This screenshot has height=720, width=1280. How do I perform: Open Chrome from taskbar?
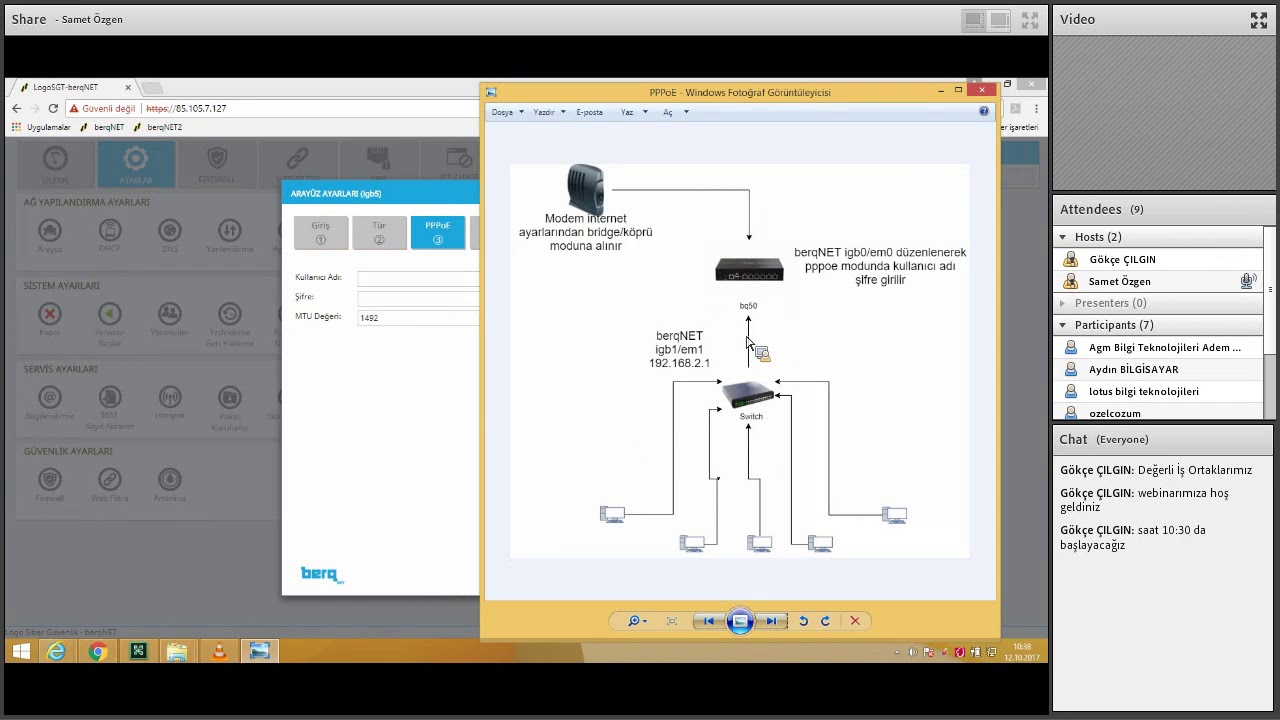coord(97,651)
